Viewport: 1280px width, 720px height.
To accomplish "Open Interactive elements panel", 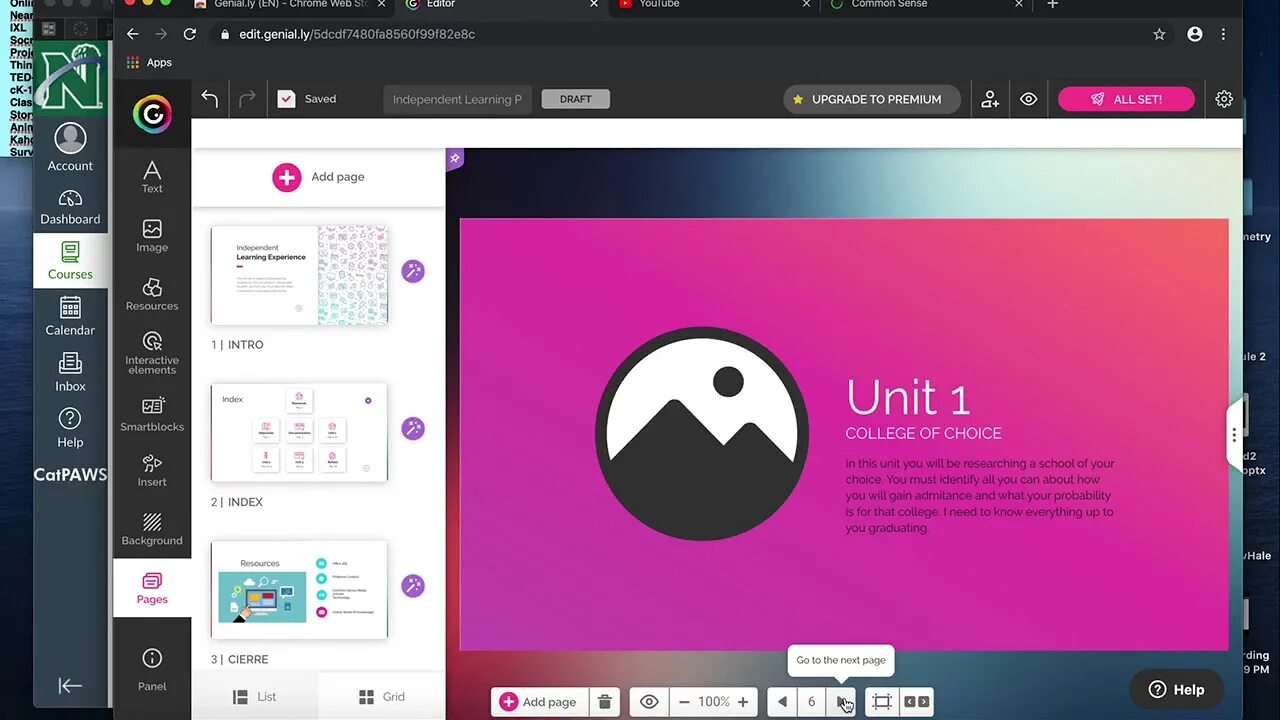I will click(x=152, y=353).
